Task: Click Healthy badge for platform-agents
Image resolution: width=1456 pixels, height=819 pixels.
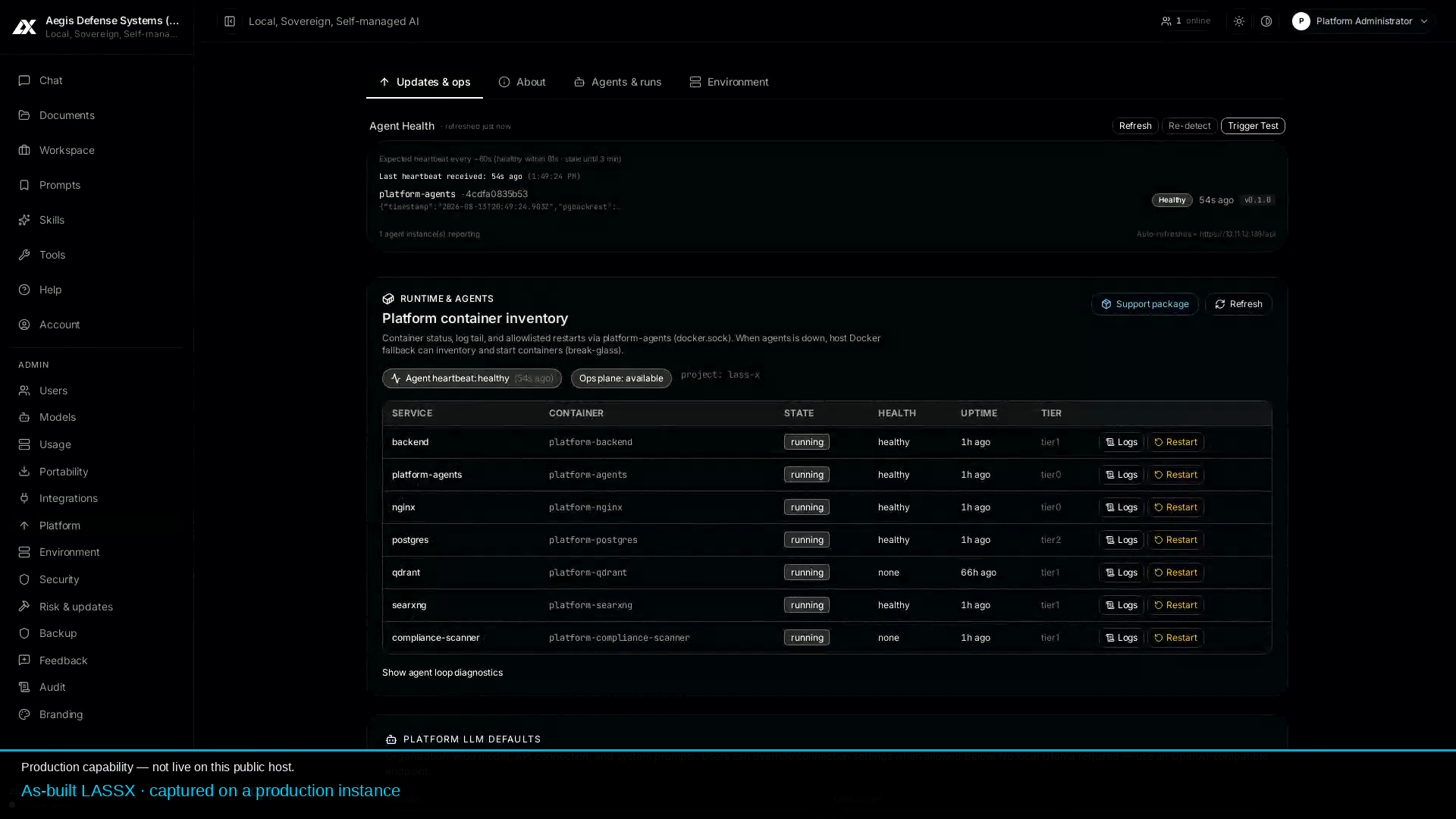Action: click(1172, 200)
